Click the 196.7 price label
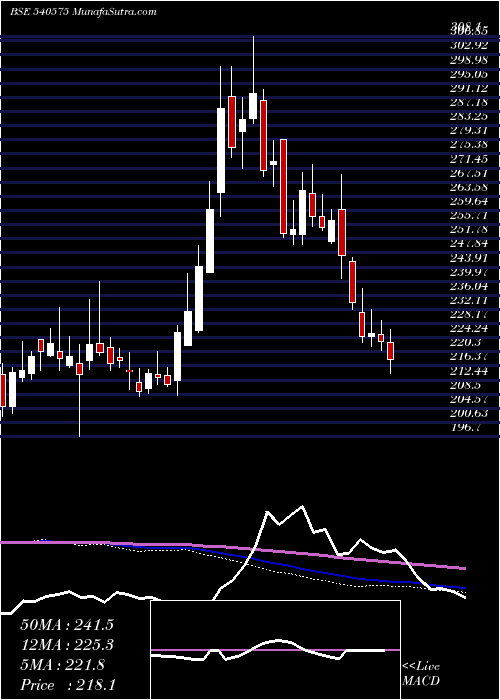 tap(466, 427)
